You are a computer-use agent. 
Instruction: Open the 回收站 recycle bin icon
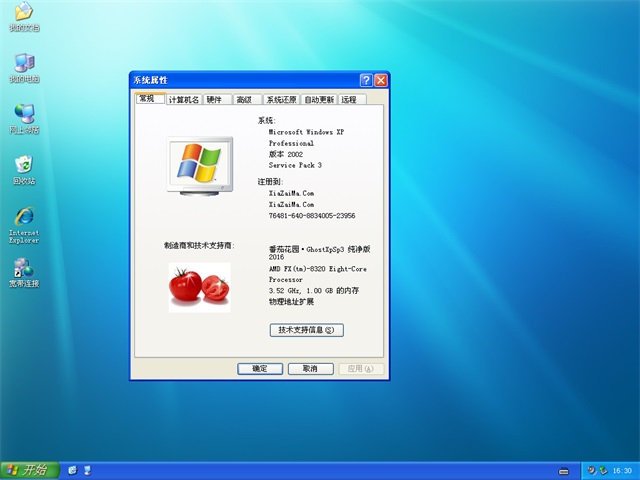click(24, 167)
